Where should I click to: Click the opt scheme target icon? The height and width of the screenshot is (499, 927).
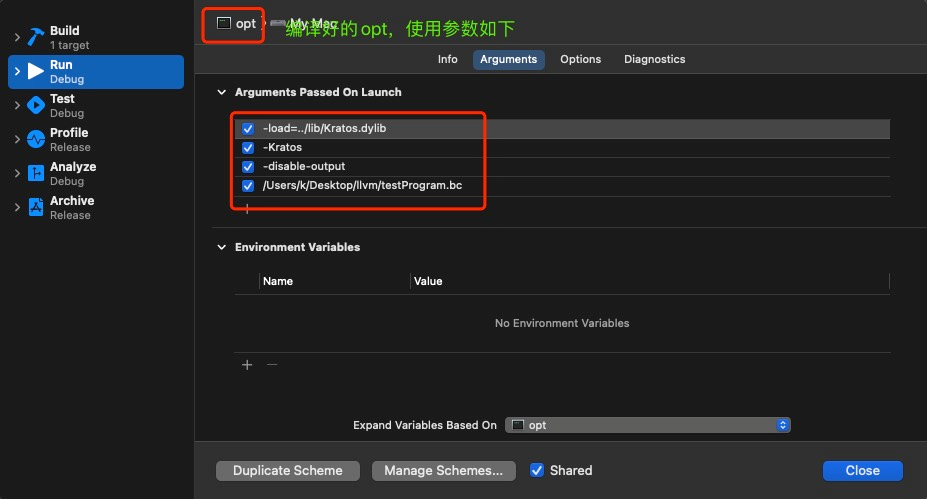click(224, 23)
